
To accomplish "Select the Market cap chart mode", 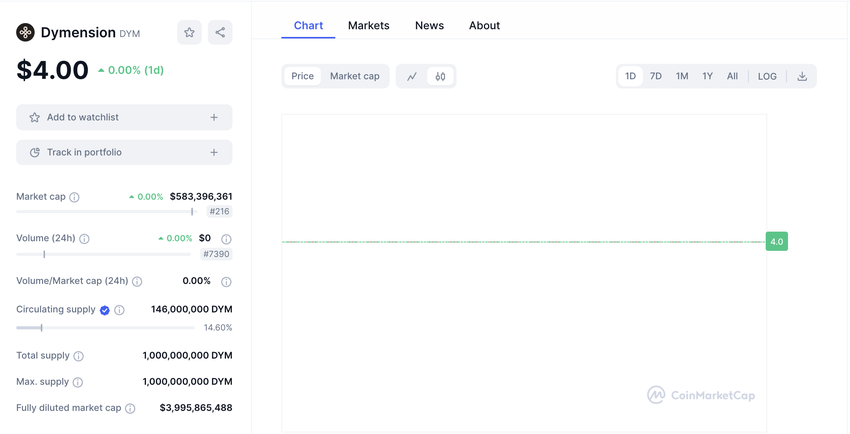I will coord(355,76).
